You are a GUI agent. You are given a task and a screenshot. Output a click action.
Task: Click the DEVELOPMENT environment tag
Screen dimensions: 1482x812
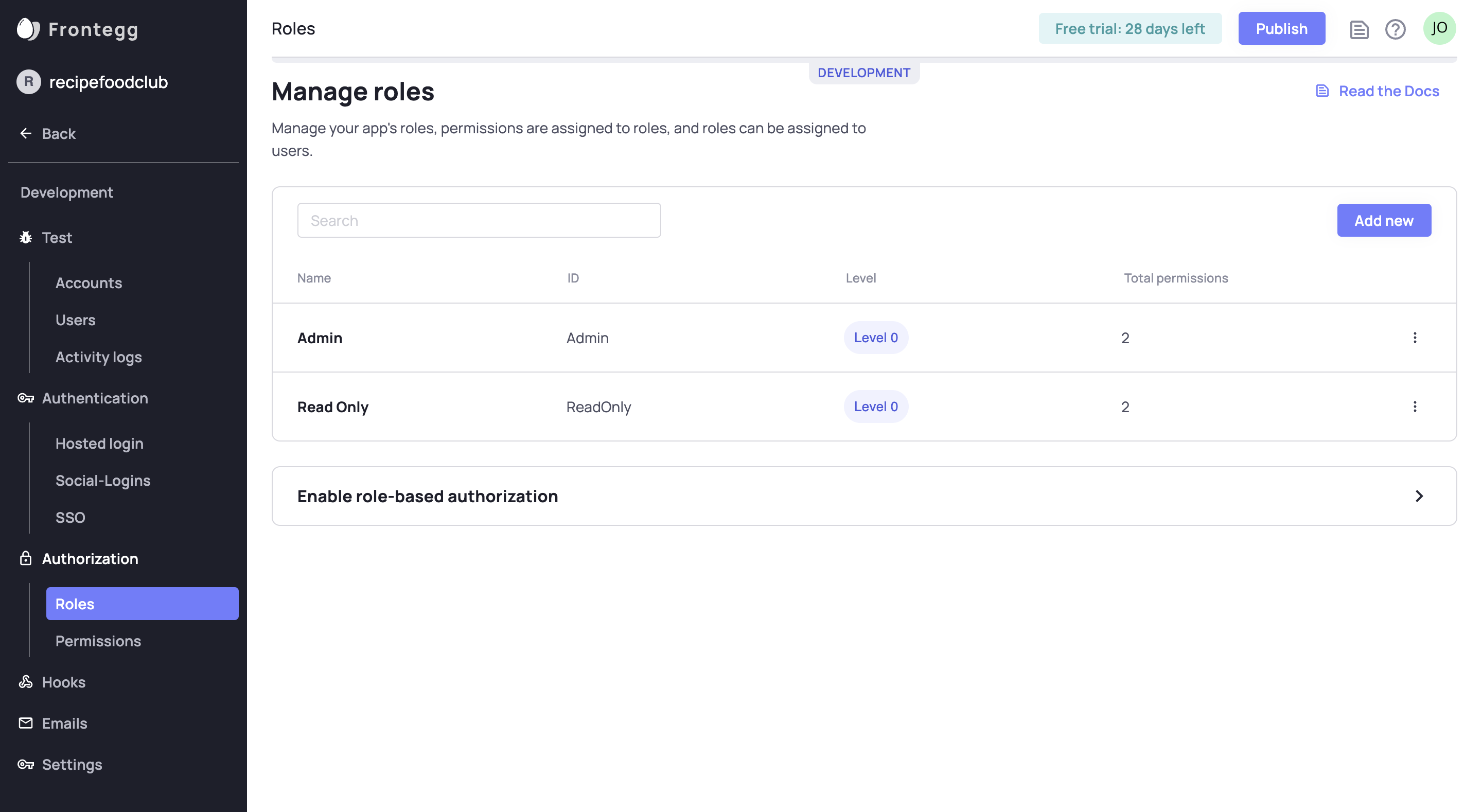(864, 73)
